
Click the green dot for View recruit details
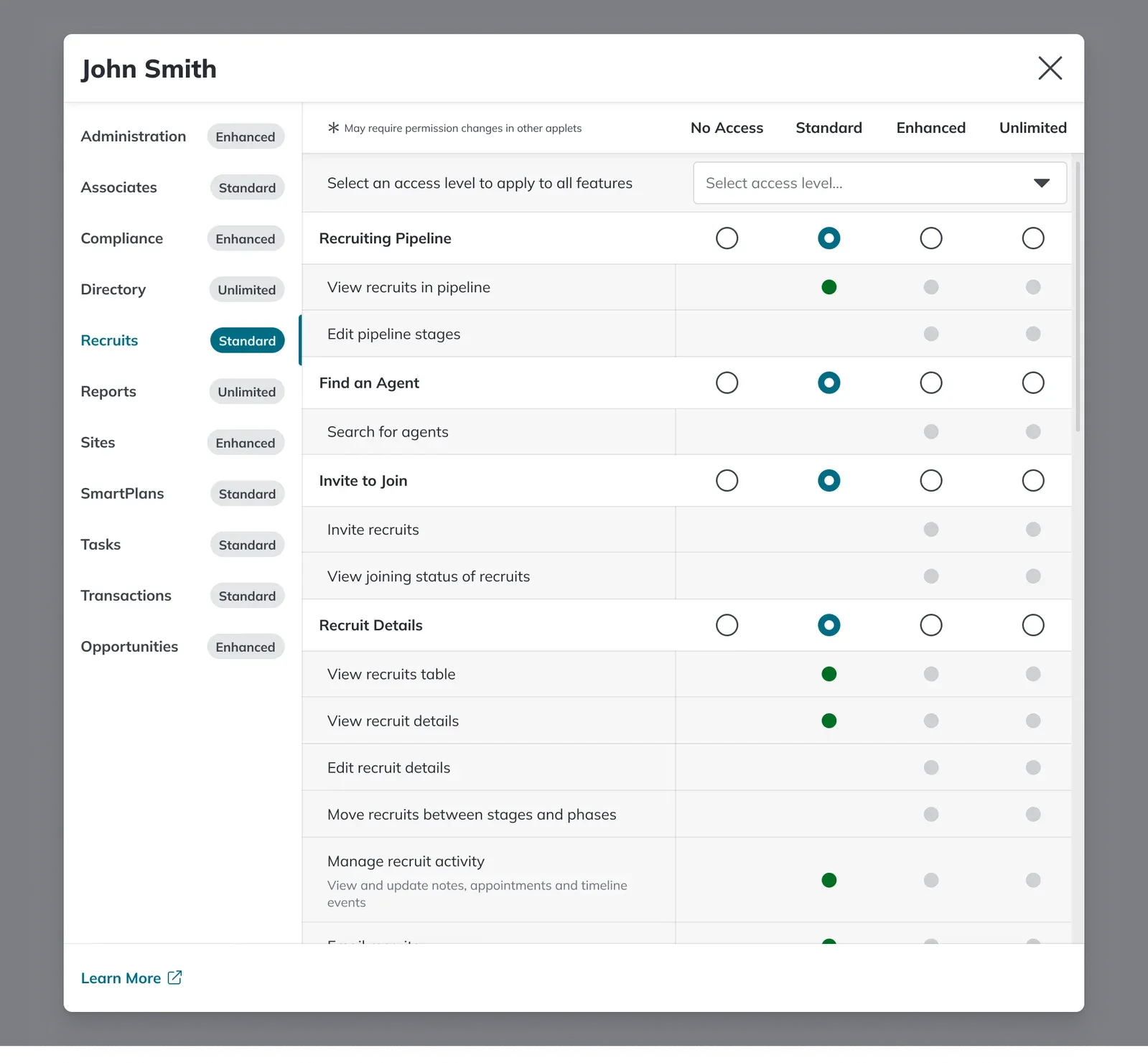(829, 721)
